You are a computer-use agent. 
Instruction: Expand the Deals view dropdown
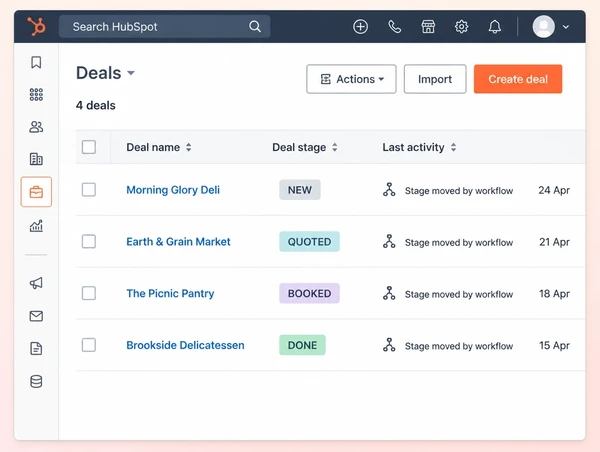(x=131, y=73)
